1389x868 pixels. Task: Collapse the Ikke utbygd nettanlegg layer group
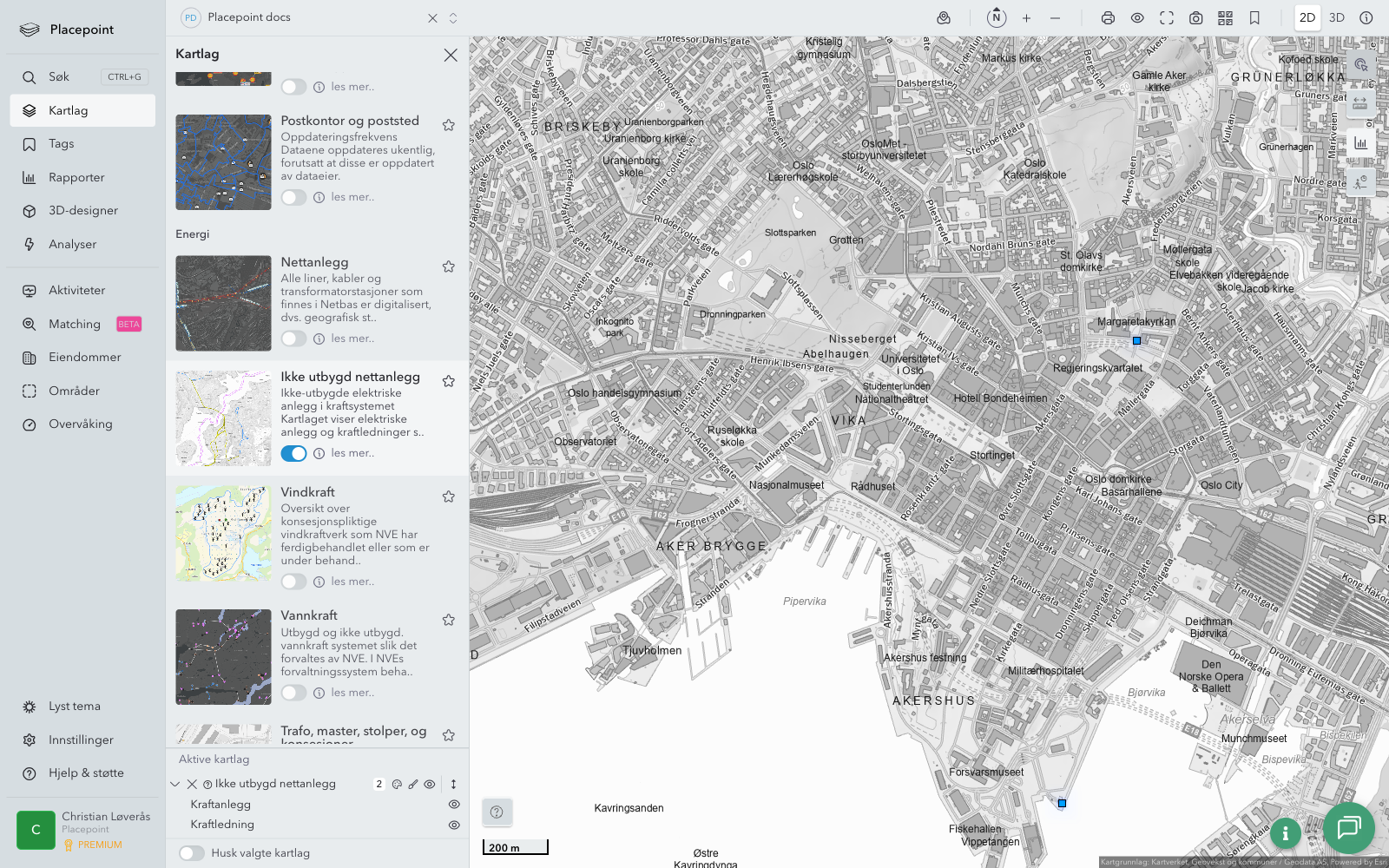(175, 784)
